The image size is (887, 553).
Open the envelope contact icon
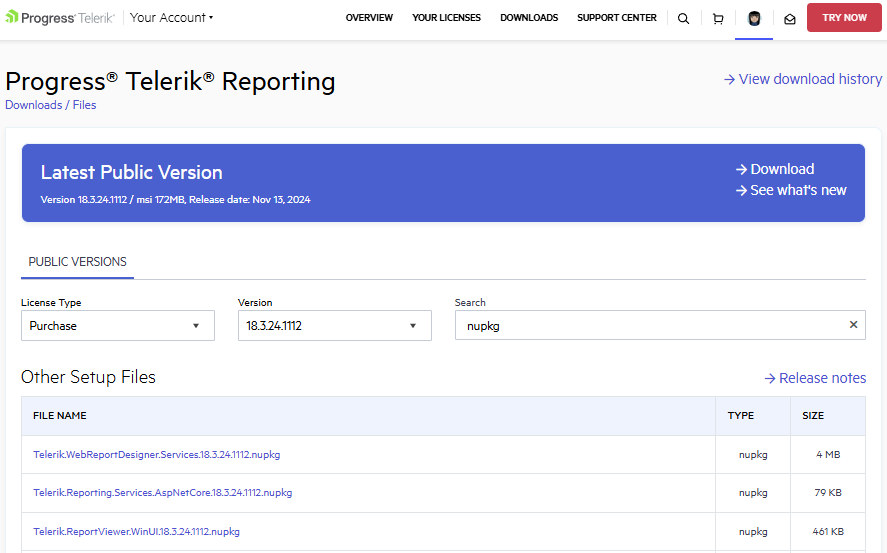click(790, 19)
